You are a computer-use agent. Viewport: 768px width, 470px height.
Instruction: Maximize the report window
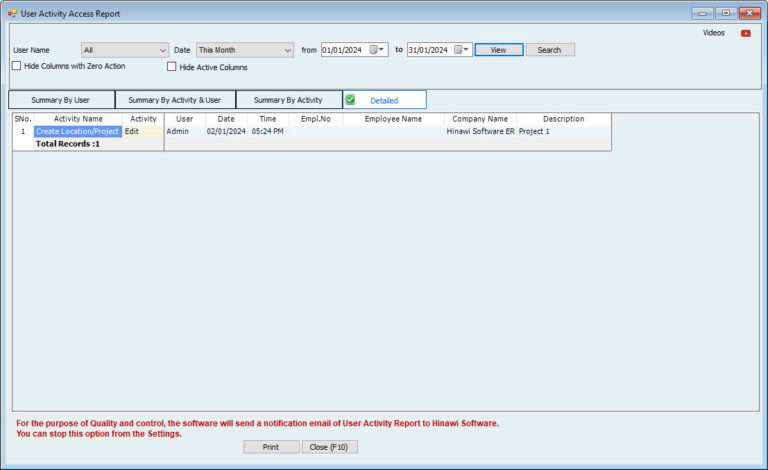[725, 13]
